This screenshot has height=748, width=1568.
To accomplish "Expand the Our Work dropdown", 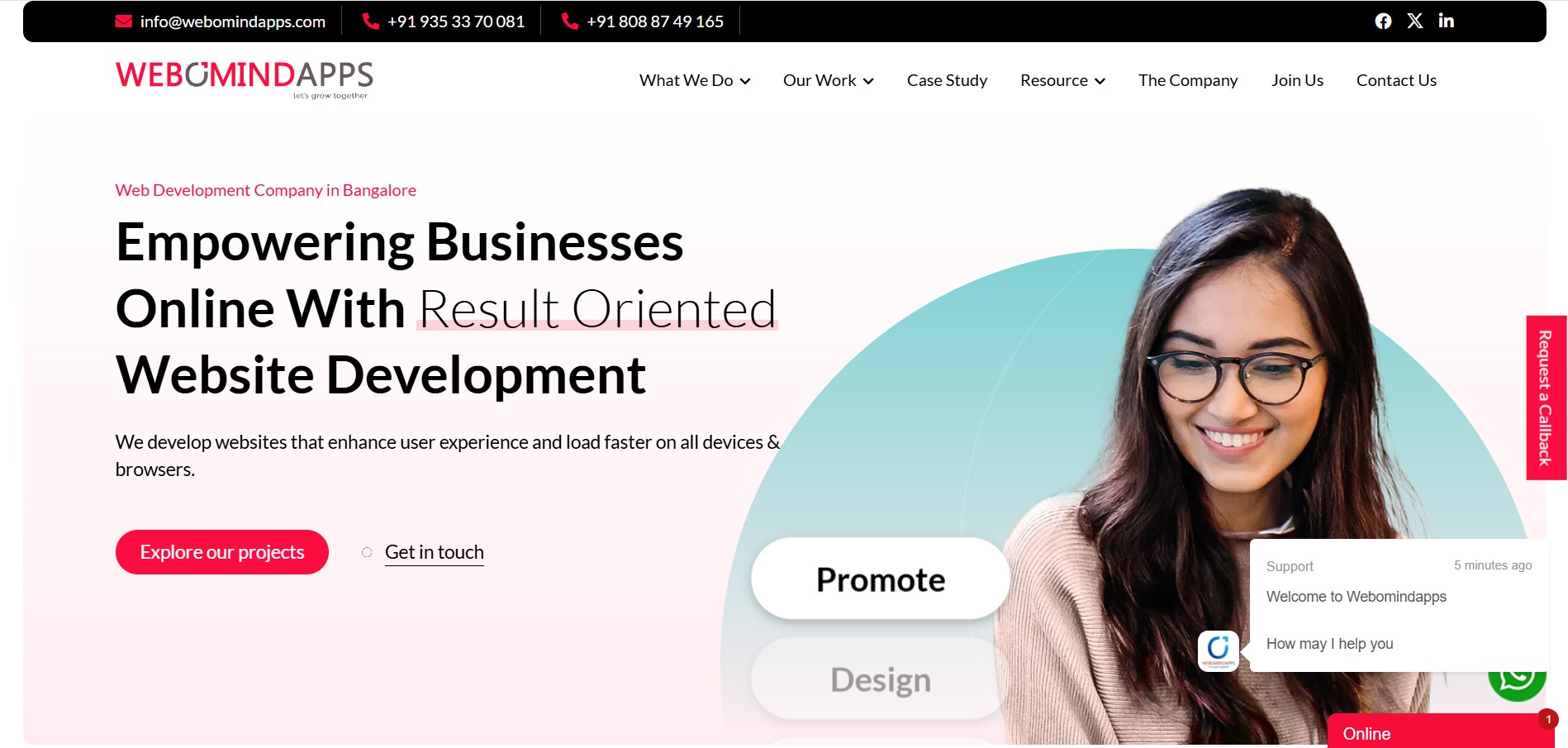I will (x=829, y=80).
